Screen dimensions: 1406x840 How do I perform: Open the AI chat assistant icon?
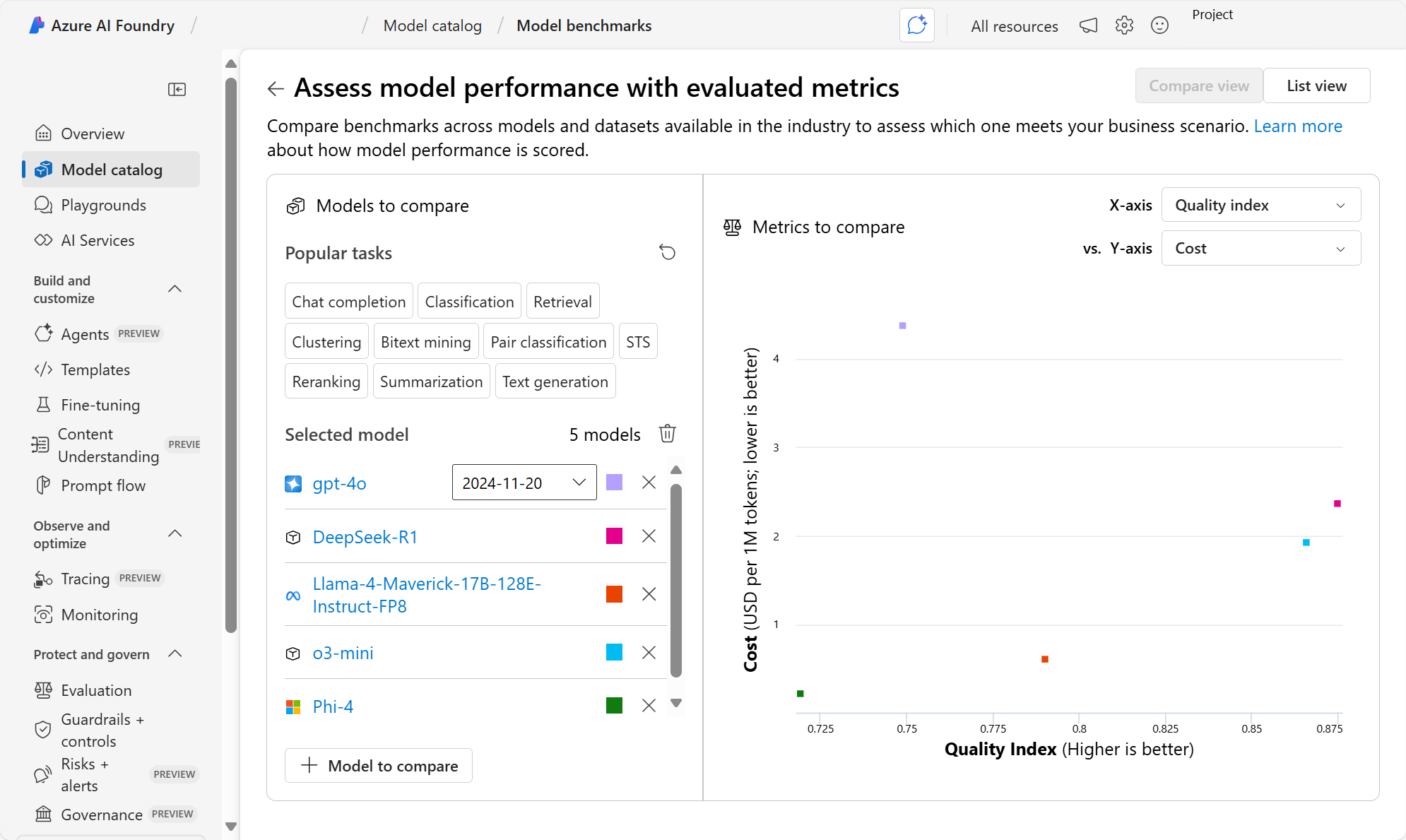coord(916,25)
